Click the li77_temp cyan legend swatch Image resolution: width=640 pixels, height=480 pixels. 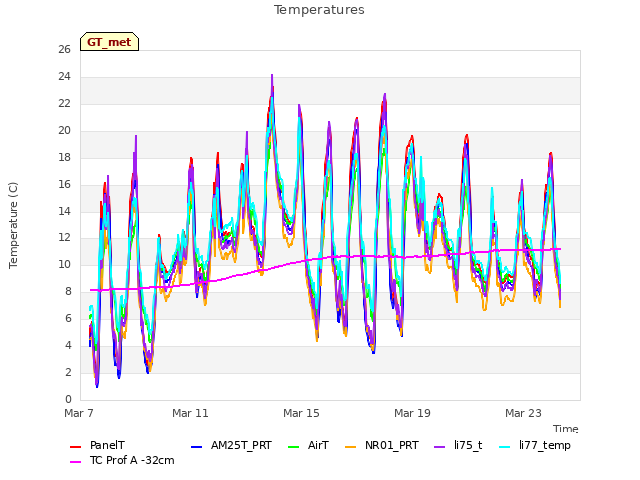click(505, 447)
